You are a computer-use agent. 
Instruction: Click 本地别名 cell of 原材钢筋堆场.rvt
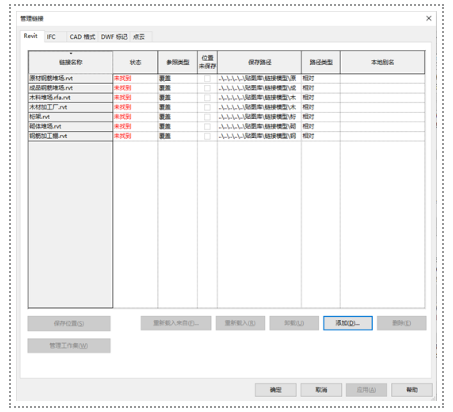(x=383, y=78)
